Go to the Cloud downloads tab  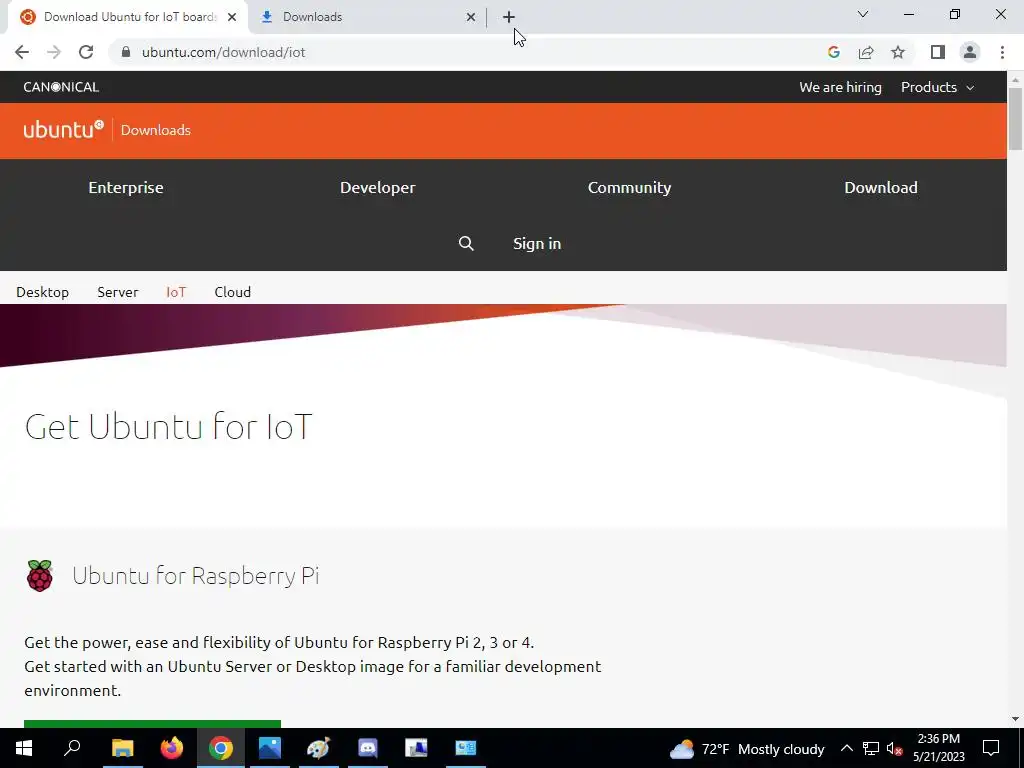tap(232, 292)
